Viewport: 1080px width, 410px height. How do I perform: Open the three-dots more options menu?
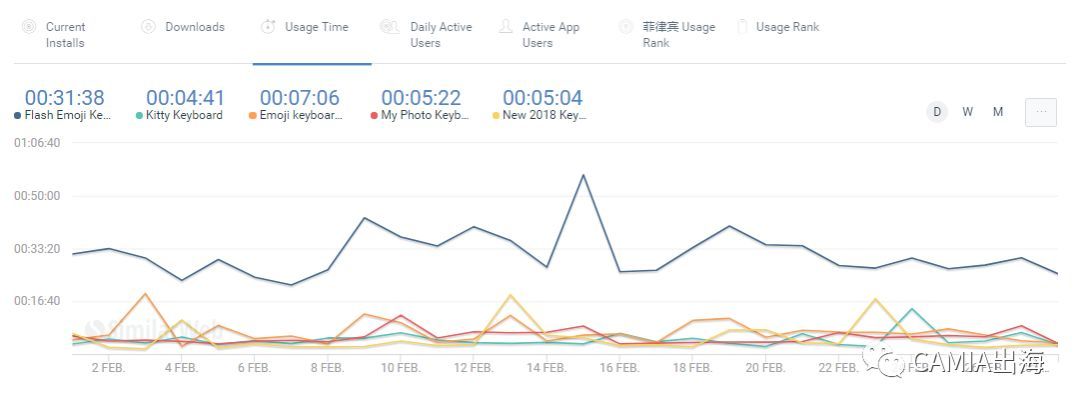coord(1040,112)
